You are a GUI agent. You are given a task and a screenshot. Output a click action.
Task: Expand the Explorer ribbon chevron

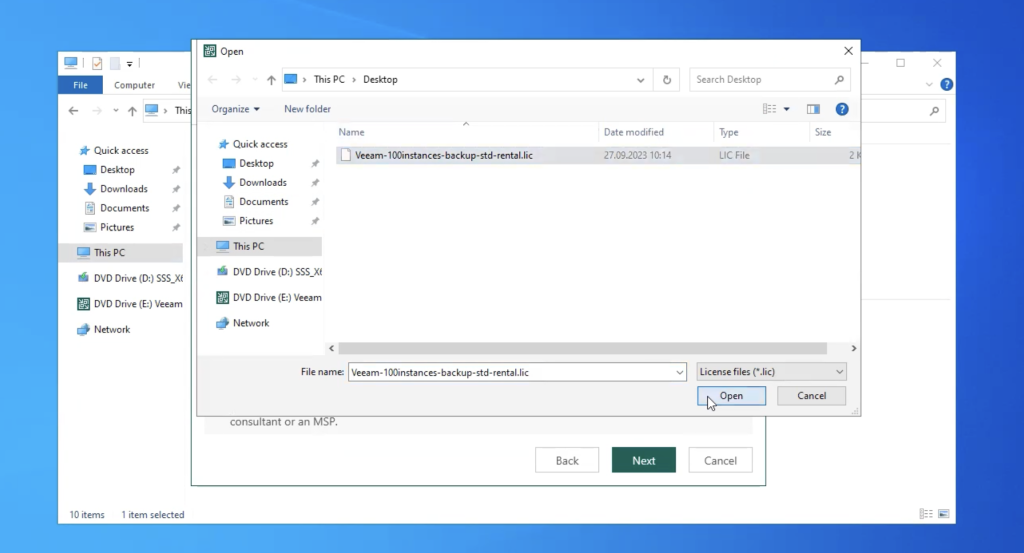coord(929,85)
